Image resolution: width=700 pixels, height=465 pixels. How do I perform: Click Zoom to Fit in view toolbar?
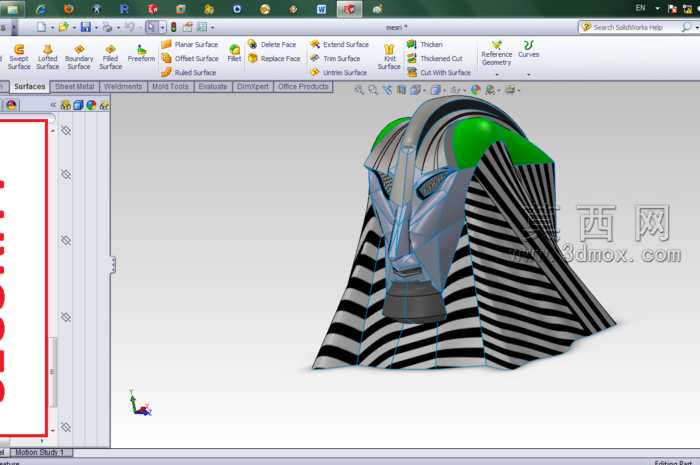pyautogui.click(x=359, y=90)
